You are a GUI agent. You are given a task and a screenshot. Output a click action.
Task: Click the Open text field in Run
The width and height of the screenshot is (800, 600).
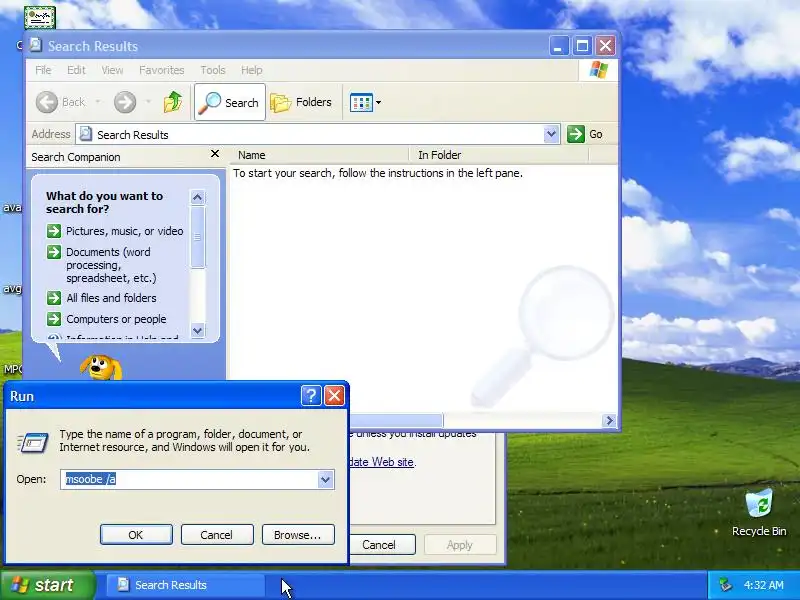point(189,479)
